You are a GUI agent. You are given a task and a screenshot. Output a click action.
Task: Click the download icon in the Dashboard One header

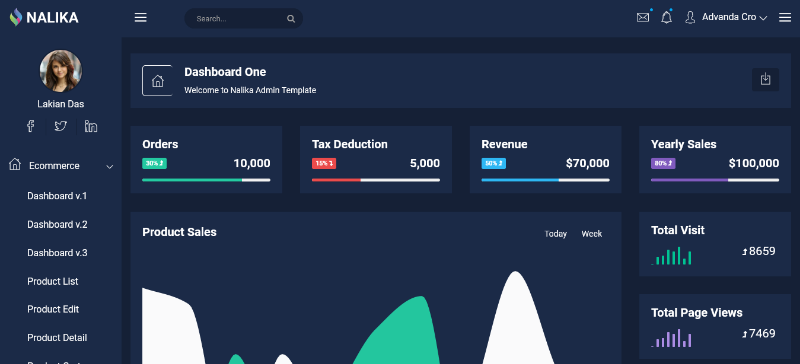(x=765, y=80)
